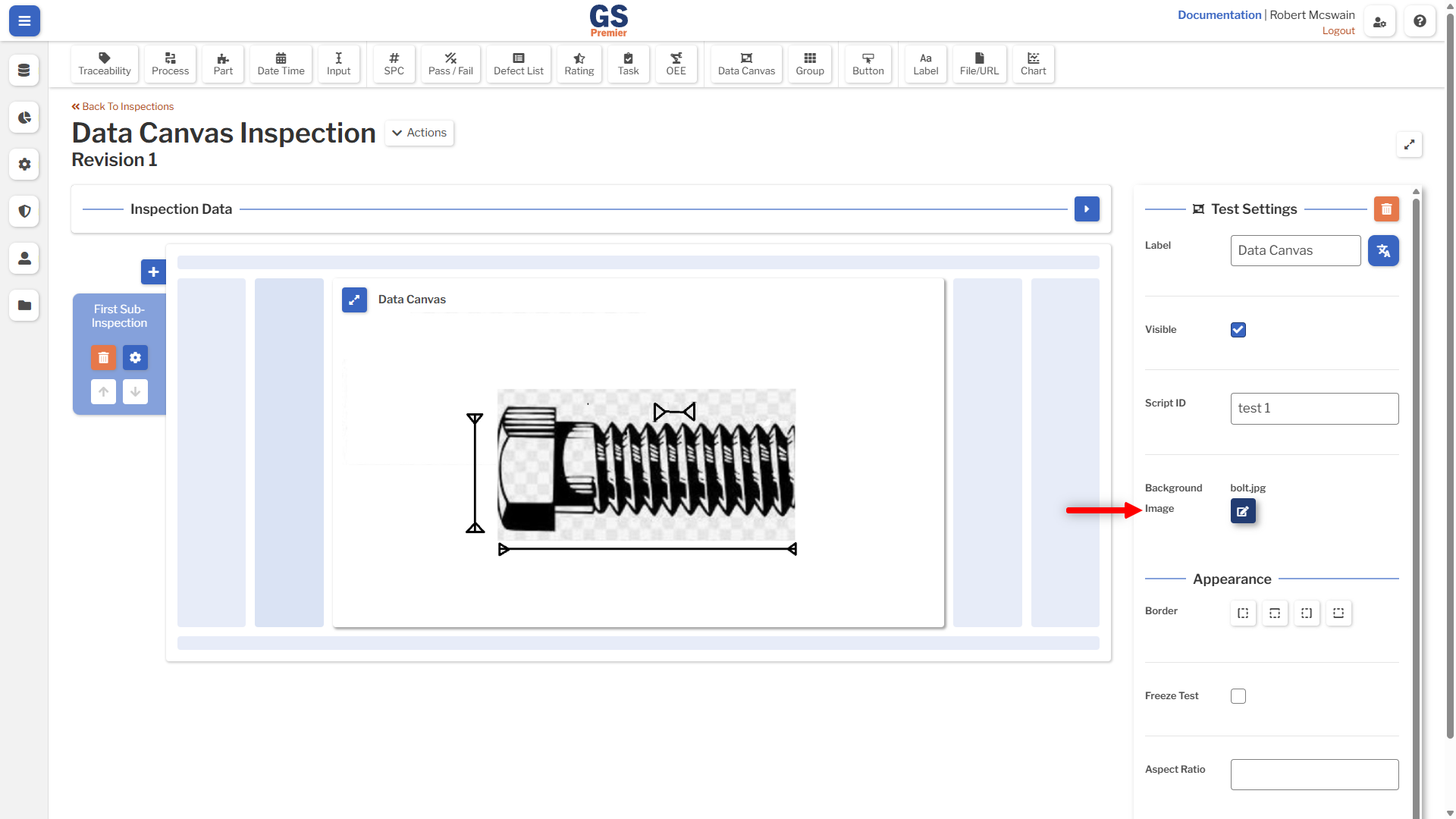Click Back To Inspections link

pos(123,107)
